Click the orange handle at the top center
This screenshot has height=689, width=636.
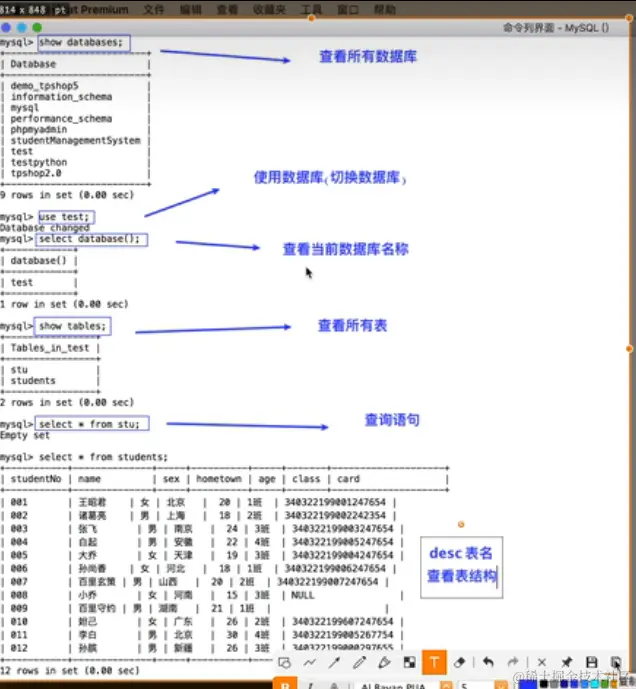point(311,18)
